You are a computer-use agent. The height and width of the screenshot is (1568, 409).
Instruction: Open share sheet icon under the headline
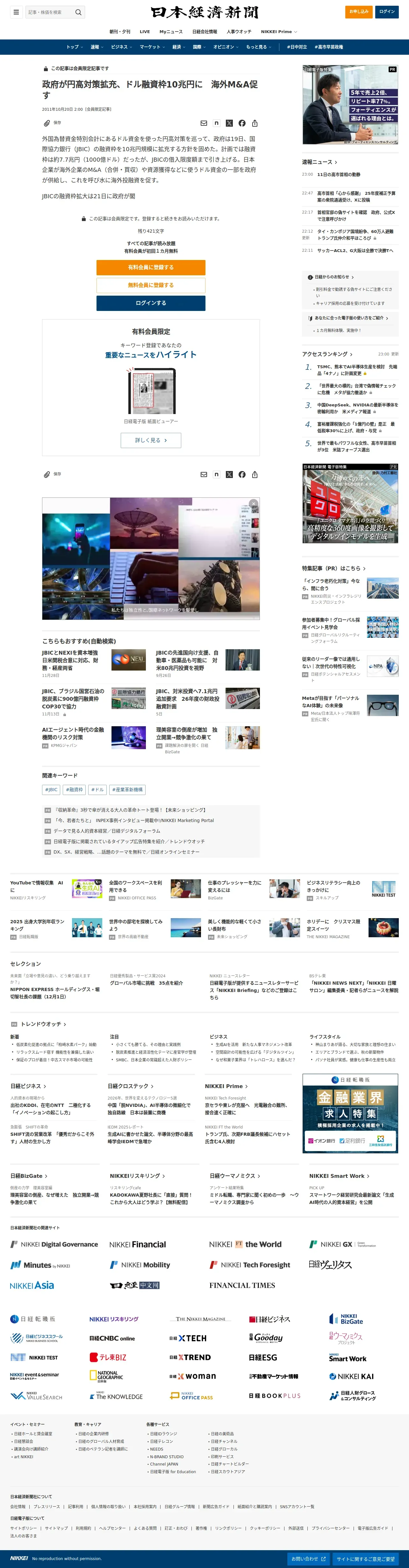[x=255, y=123]
